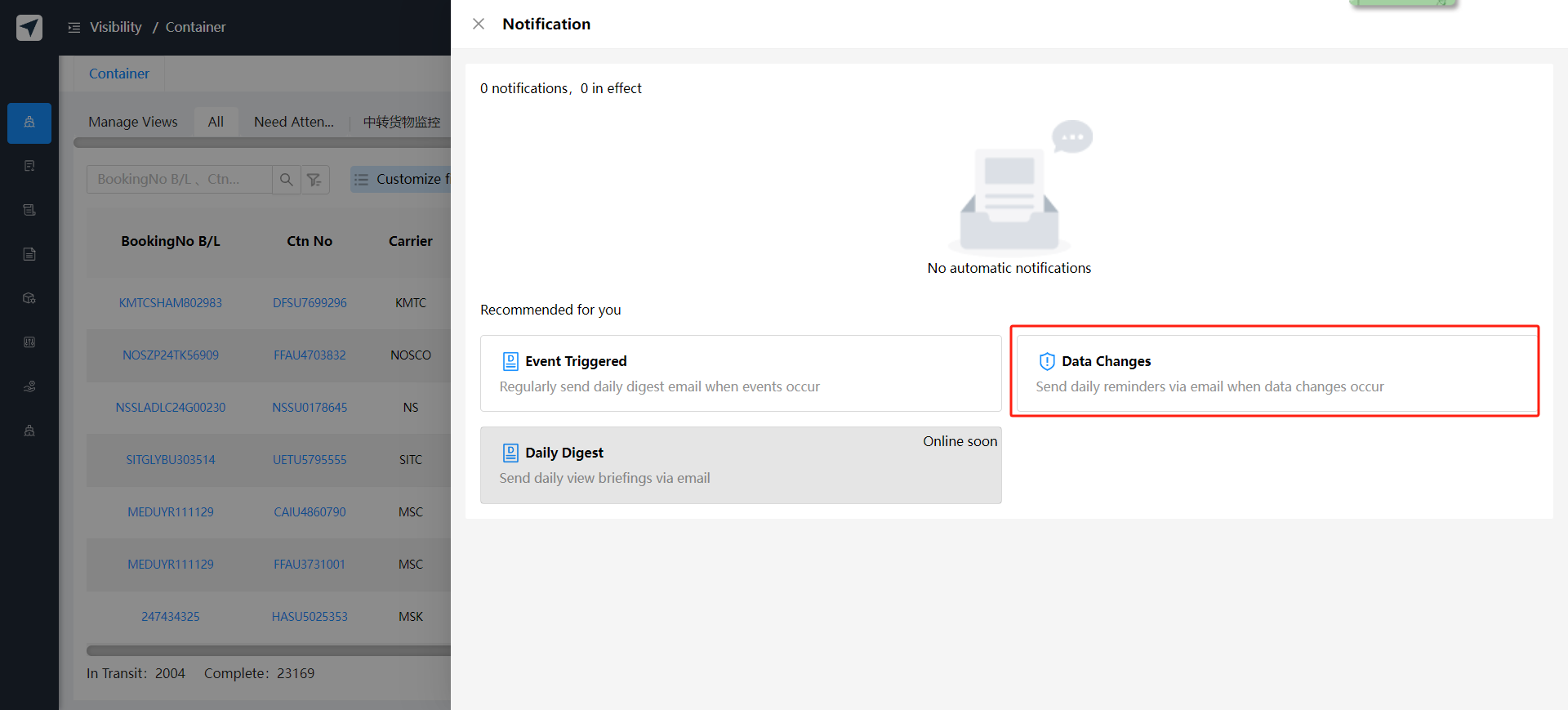Screen dimensions: 1568x710
Task: Switch to the All view tab
Action: click(216, 122)
